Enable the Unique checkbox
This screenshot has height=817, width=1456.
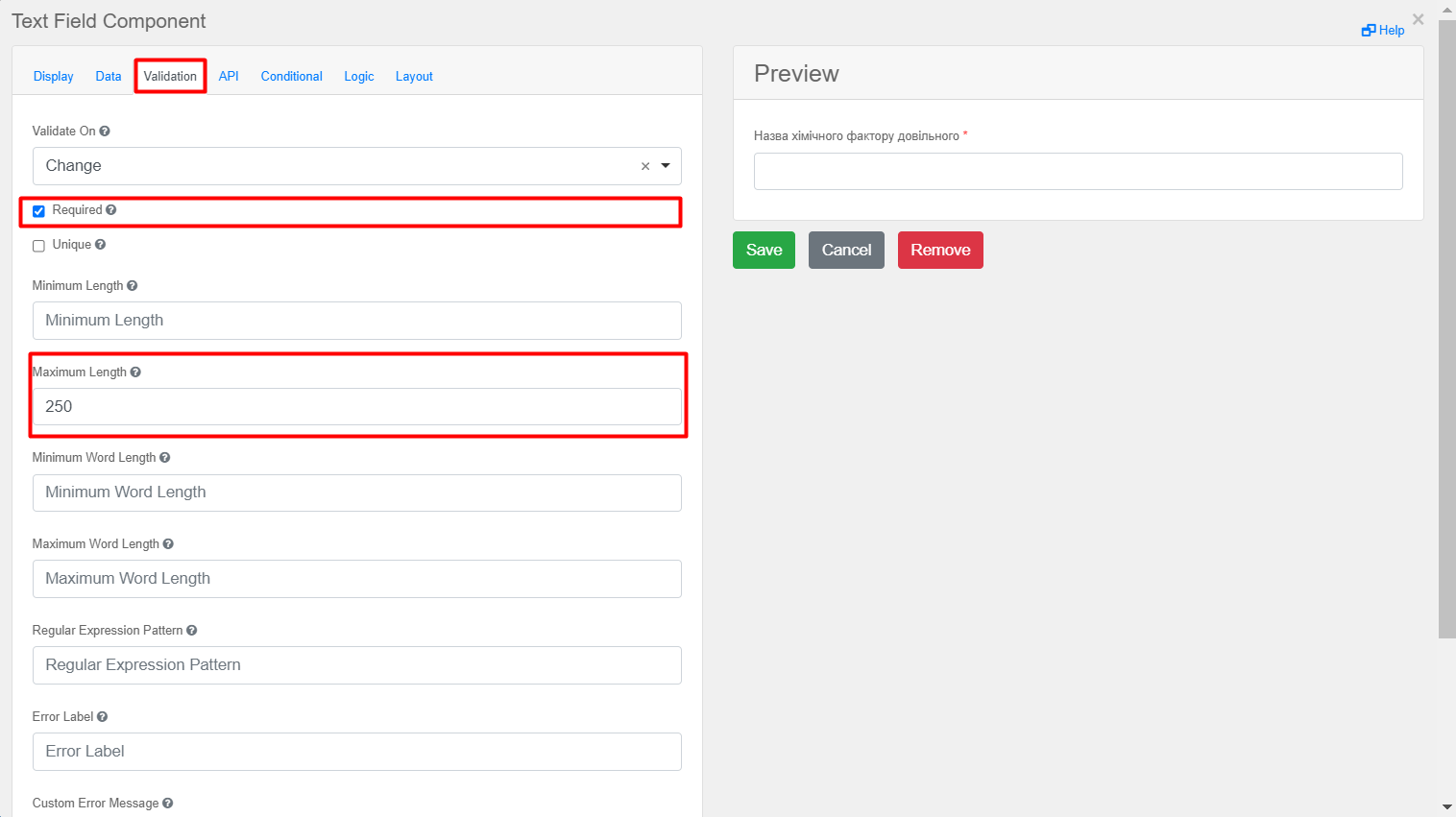click(38, 246)
